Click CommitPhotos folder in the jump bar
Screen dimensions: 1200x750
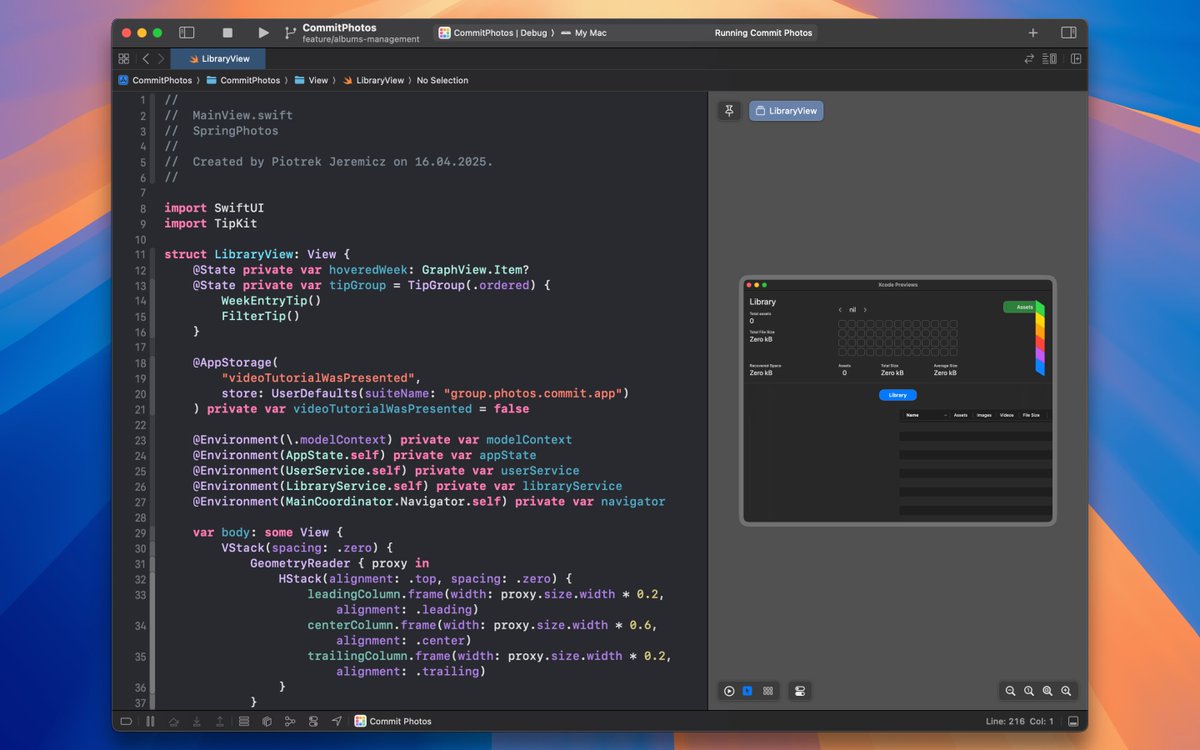(243, 80)
